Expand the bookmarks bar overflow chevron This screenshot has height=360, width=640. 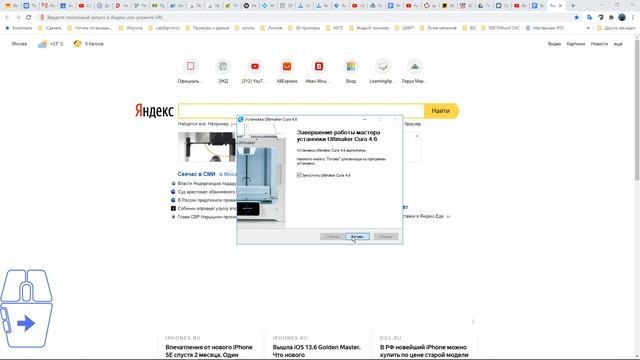click(588, 28)
